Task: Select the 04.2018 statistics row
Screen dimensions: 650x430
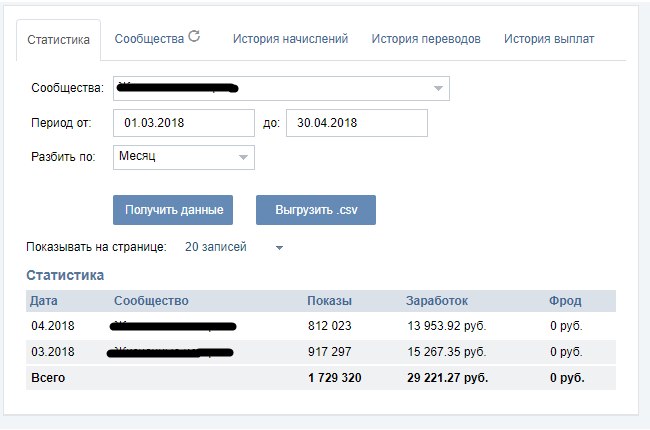Action: click(x=320, y=325)
